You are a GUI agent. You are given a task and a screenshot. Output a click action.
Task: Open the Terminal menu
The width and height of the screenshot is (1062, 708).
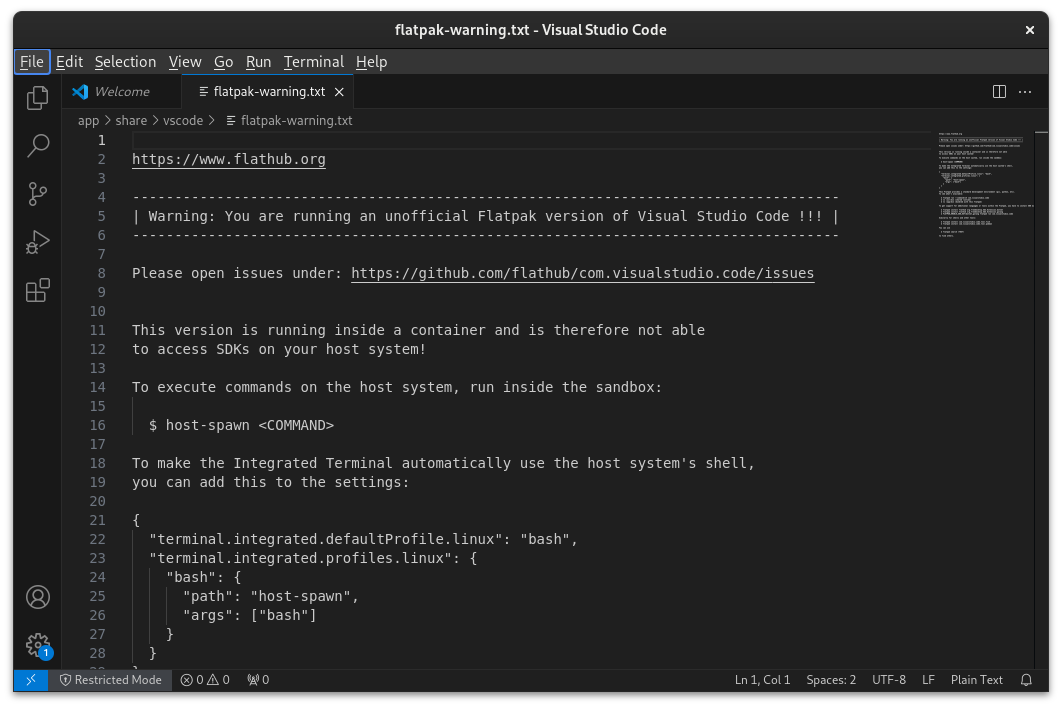[314, 62]
